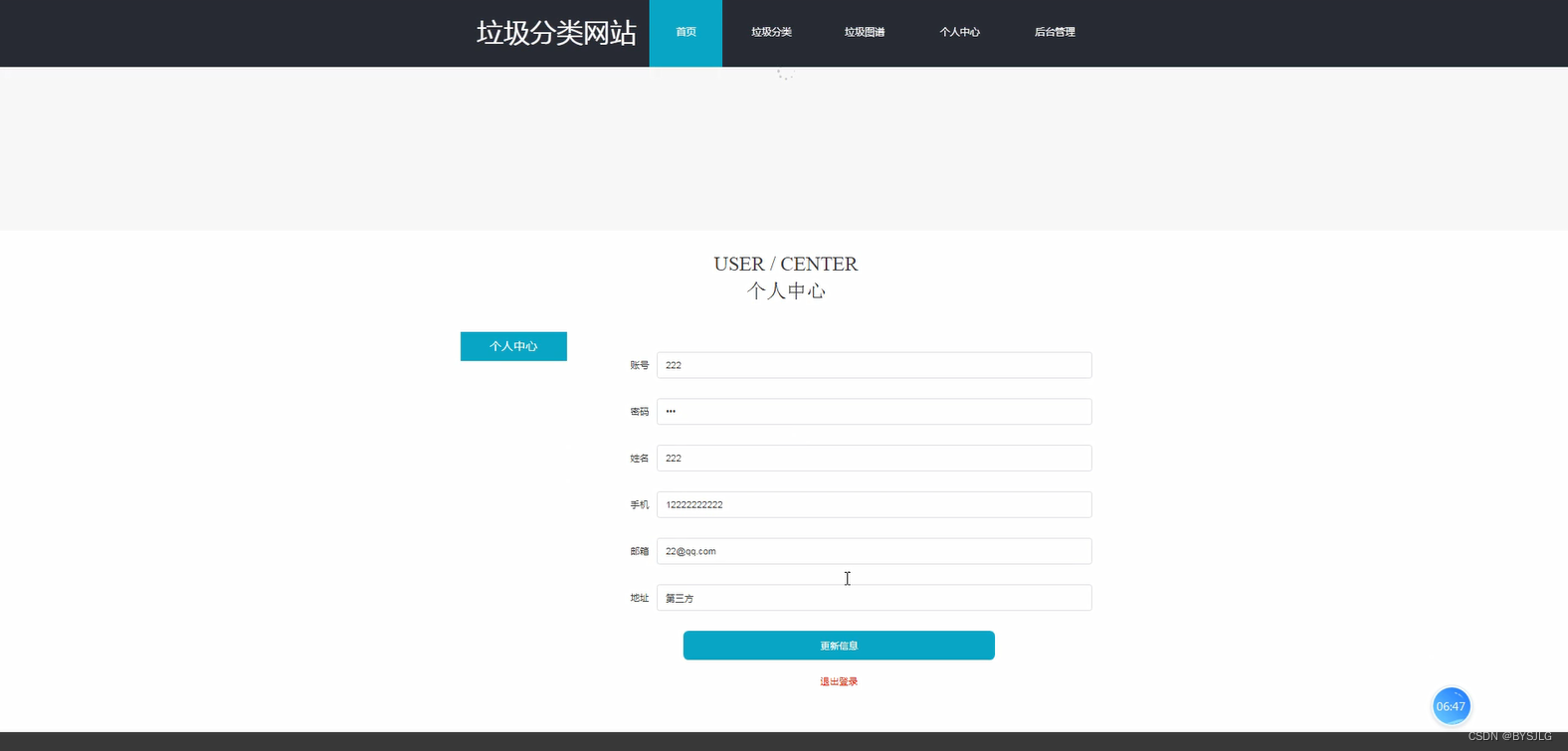
Task: Click the 垃圾分类网站 site title
Action: coord(556,33)
